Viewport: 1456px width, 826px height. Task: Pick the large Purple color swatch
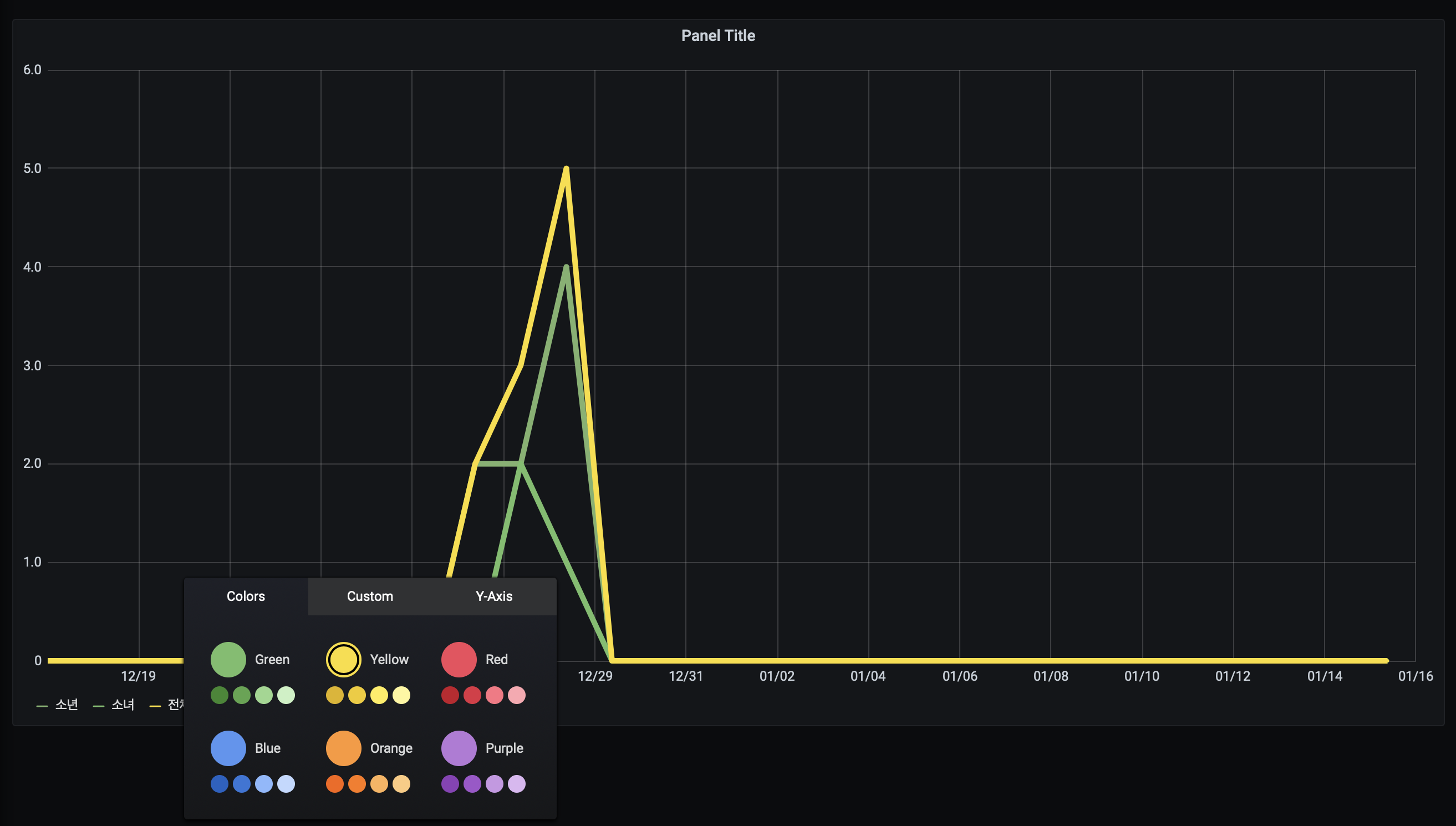point(459,748)
